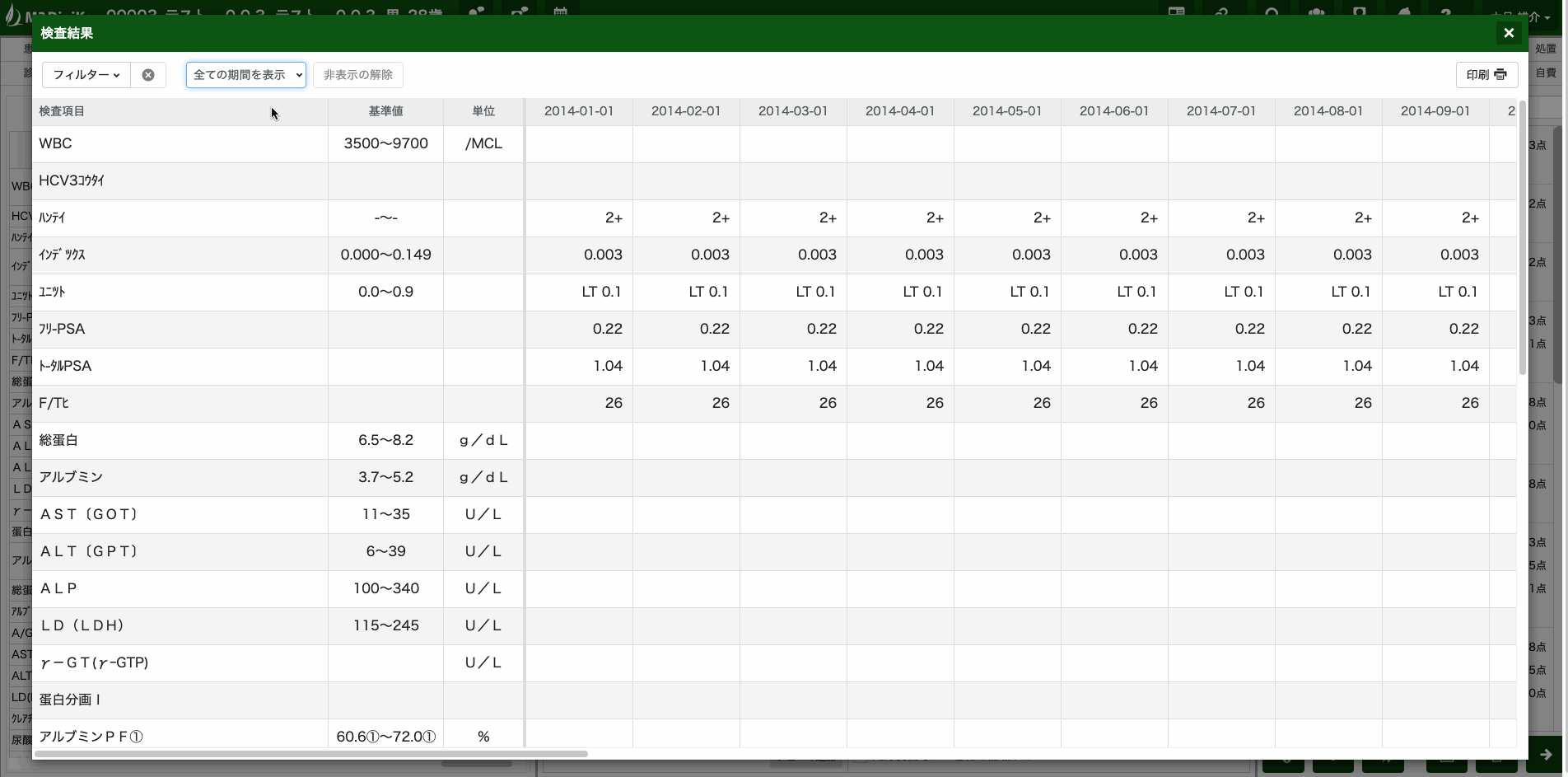Screen dimensions: 1568x777
Task: Click the アルブミン test item name
Action: click(x=71, y=477)
